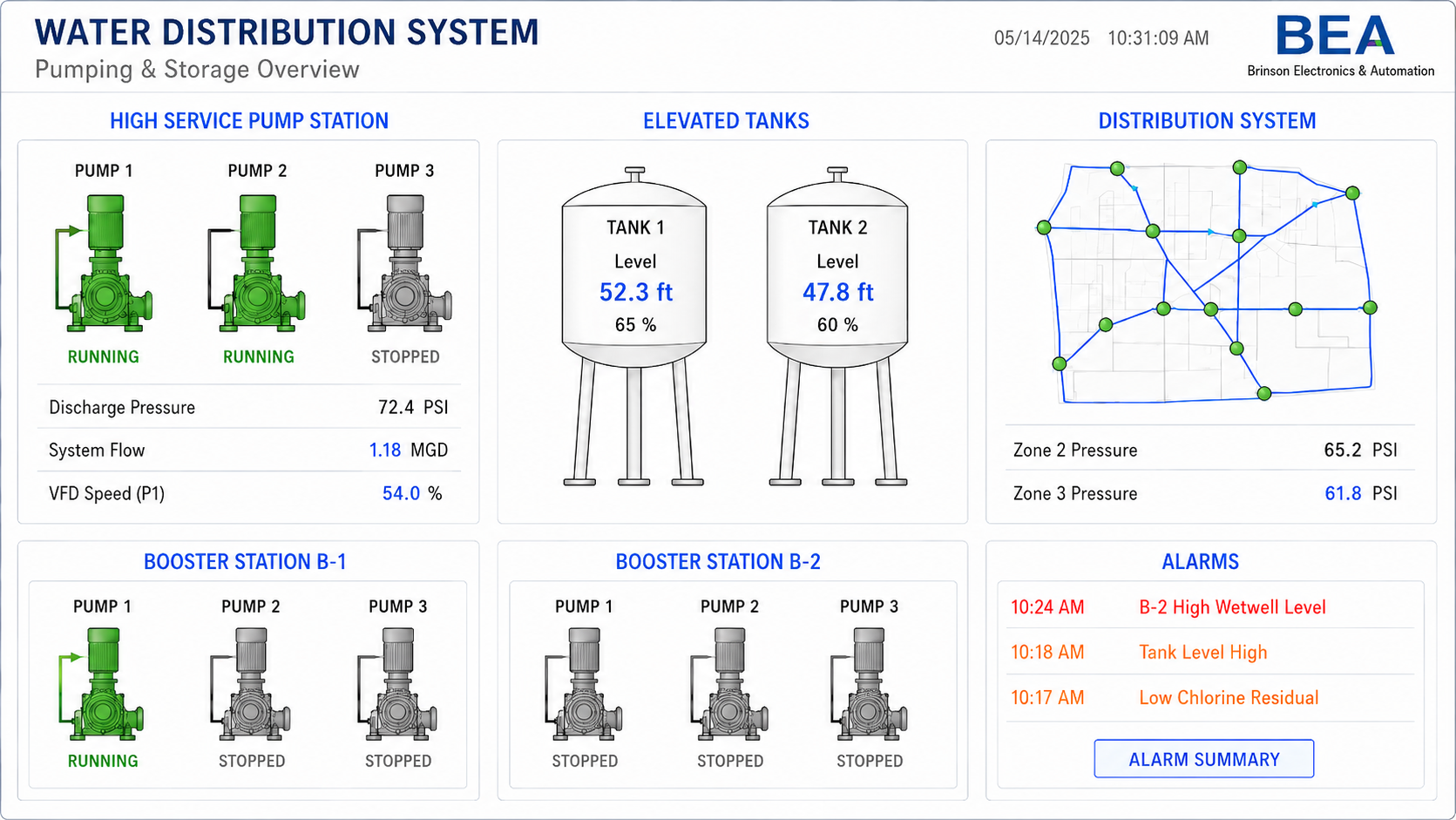Click the VFD Speed 54.0 value
Image resolution: width=1456 pixels, height=820 pixels.
coord(401,493)
